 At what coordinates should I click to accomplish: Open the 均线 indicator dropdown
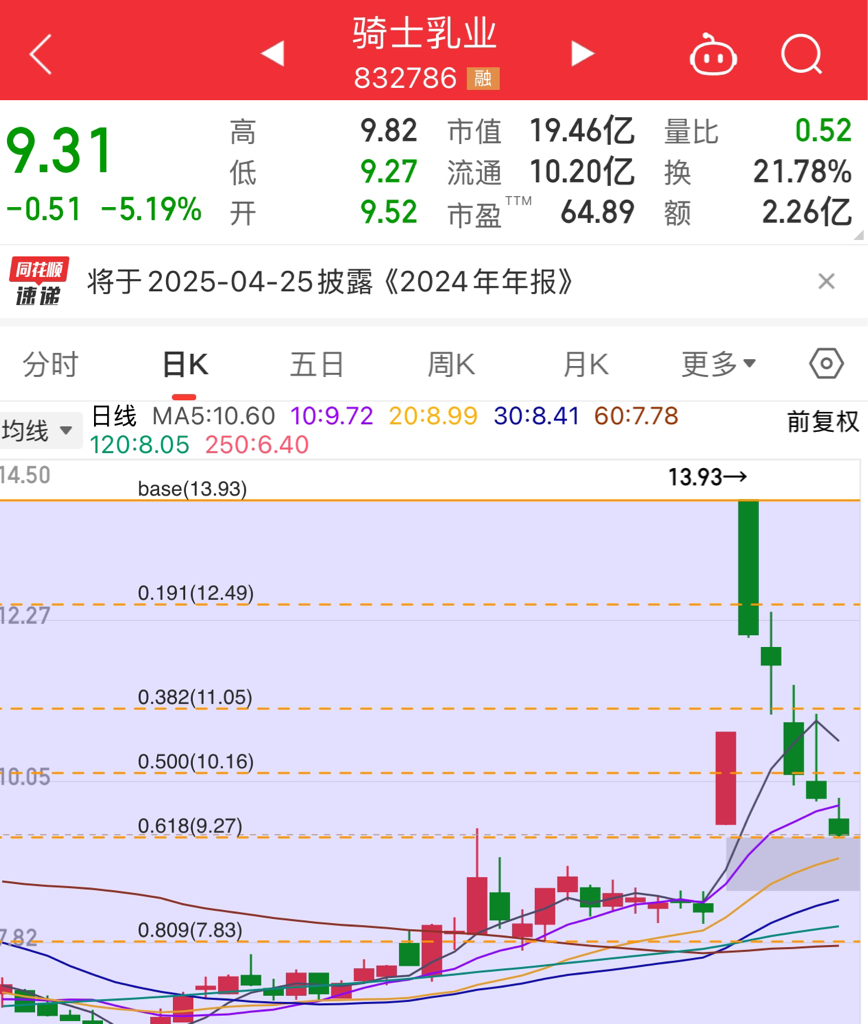[40, 430]
